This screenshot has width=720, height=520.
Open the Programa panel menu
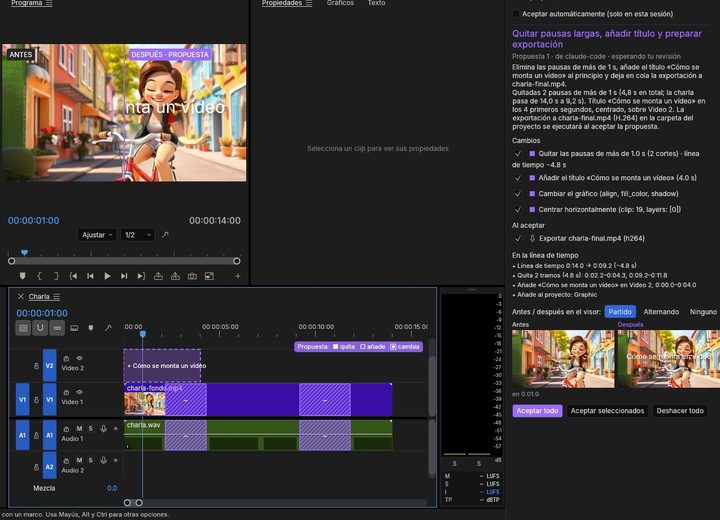pos(49,3)
